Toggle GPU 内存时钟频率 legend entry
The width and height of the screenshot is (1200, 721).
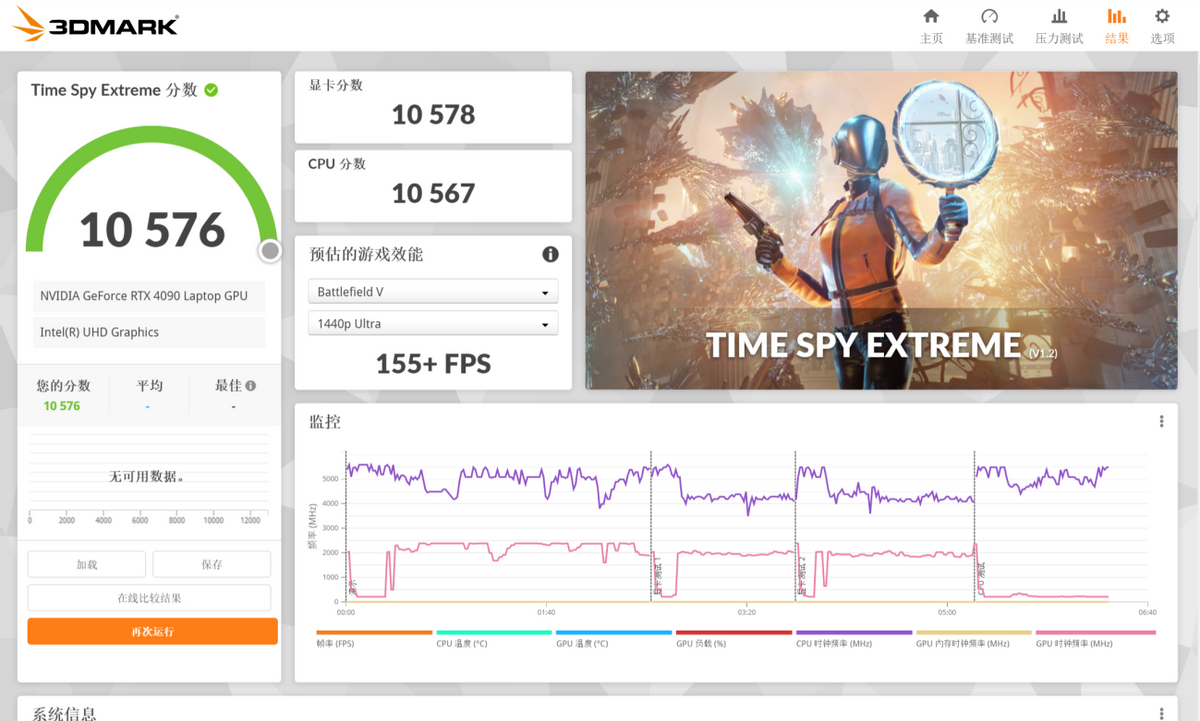[x=974, y=639]
